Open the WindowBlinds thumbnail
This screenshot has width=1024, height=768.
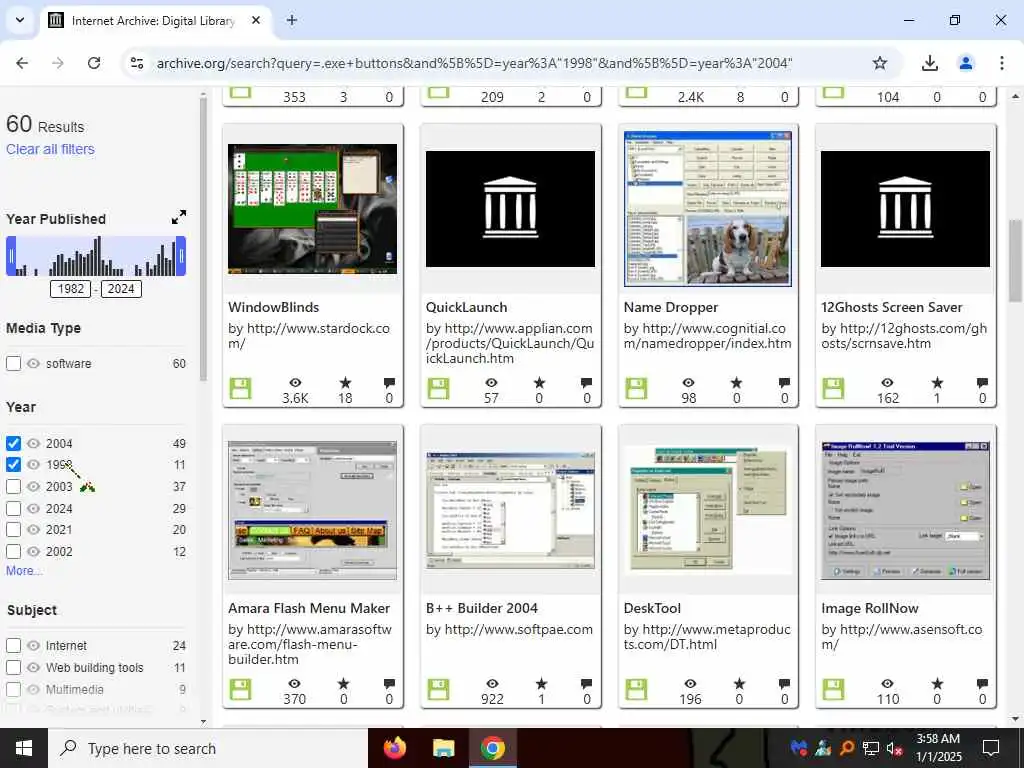click(312, 209)
